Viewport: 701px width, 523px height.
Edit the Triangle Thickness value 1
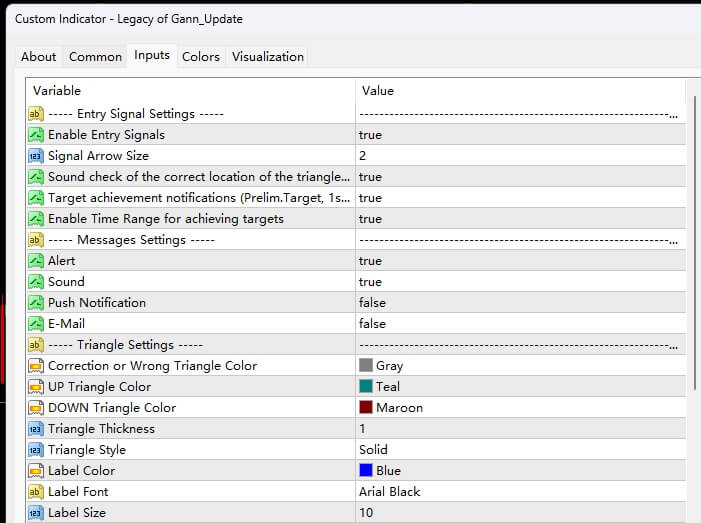coord(520,429)
